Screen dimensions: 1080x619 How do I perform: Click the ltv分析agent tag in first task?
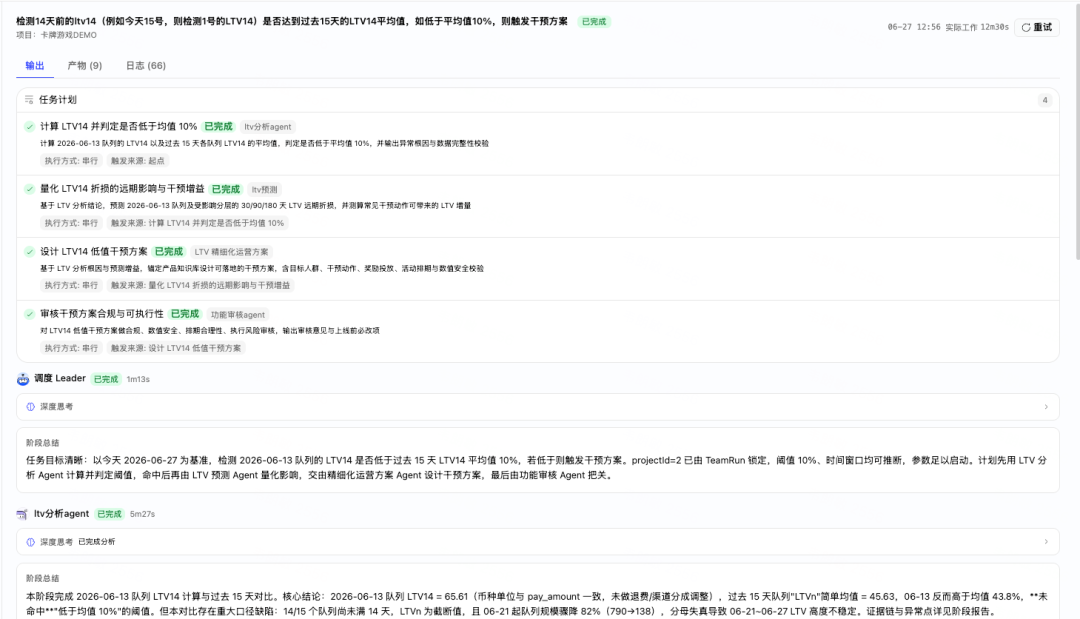click(x=267, y=127)
